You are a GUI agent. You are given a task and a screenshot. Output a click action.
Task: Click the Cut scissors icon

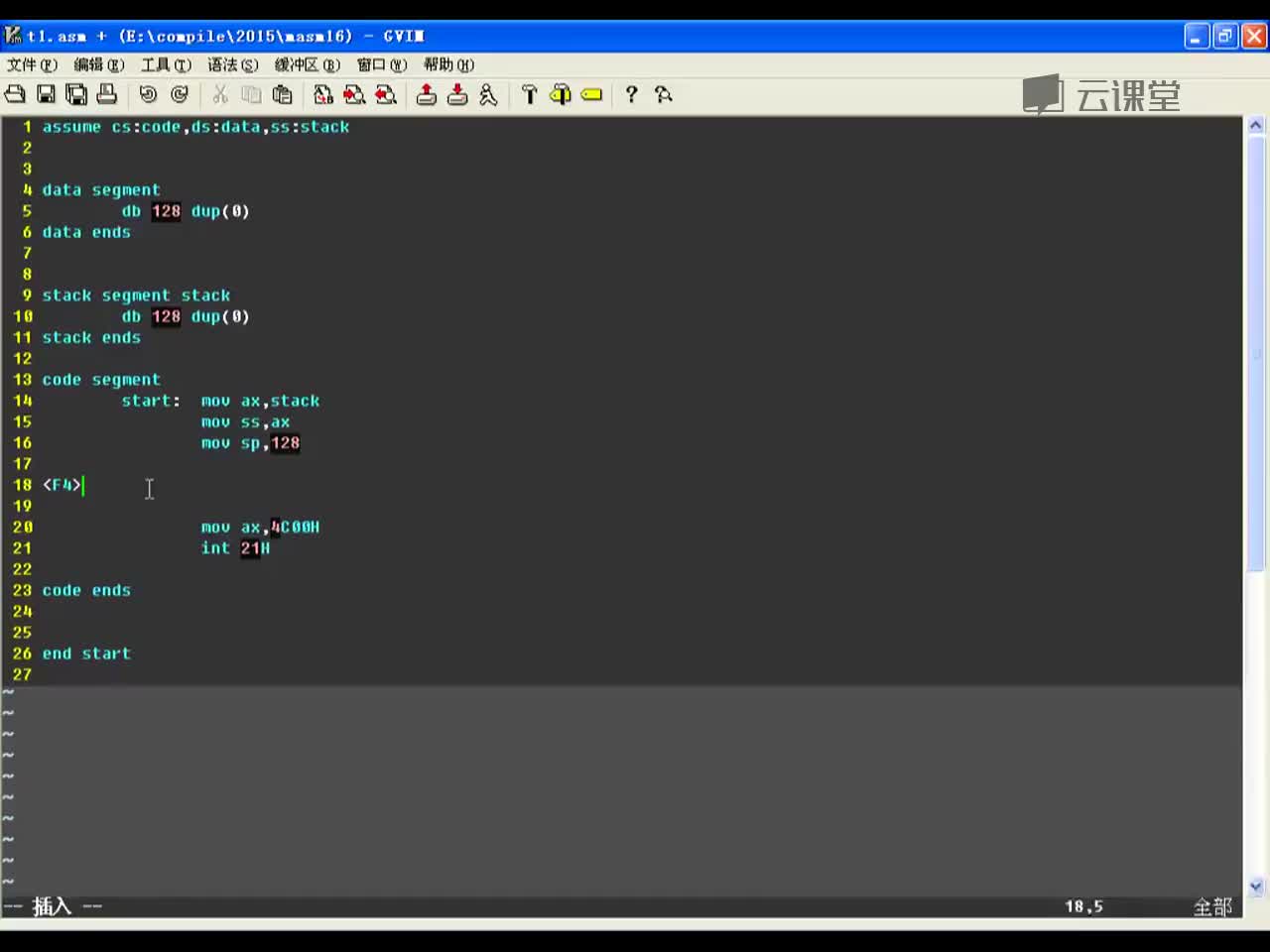pos(220,94)
